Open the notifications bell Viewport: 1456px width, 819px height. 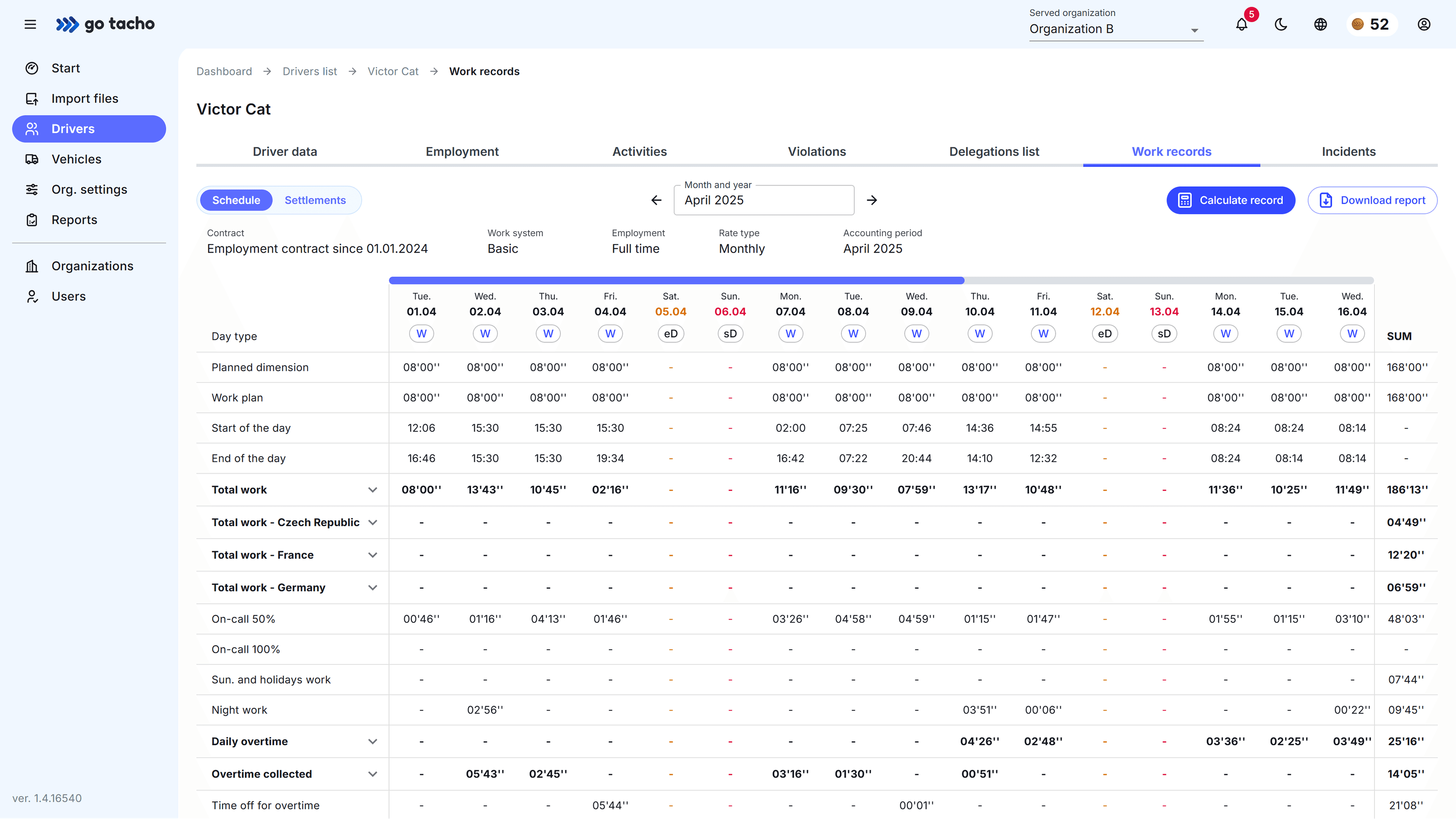click(x=1241, y=24)
